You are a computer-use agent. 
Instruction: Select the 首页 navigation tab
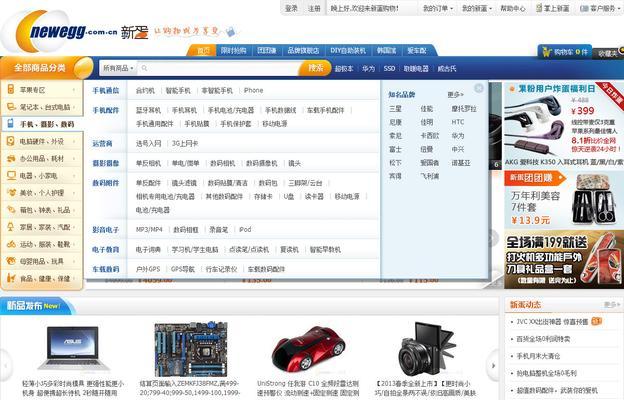203,51
